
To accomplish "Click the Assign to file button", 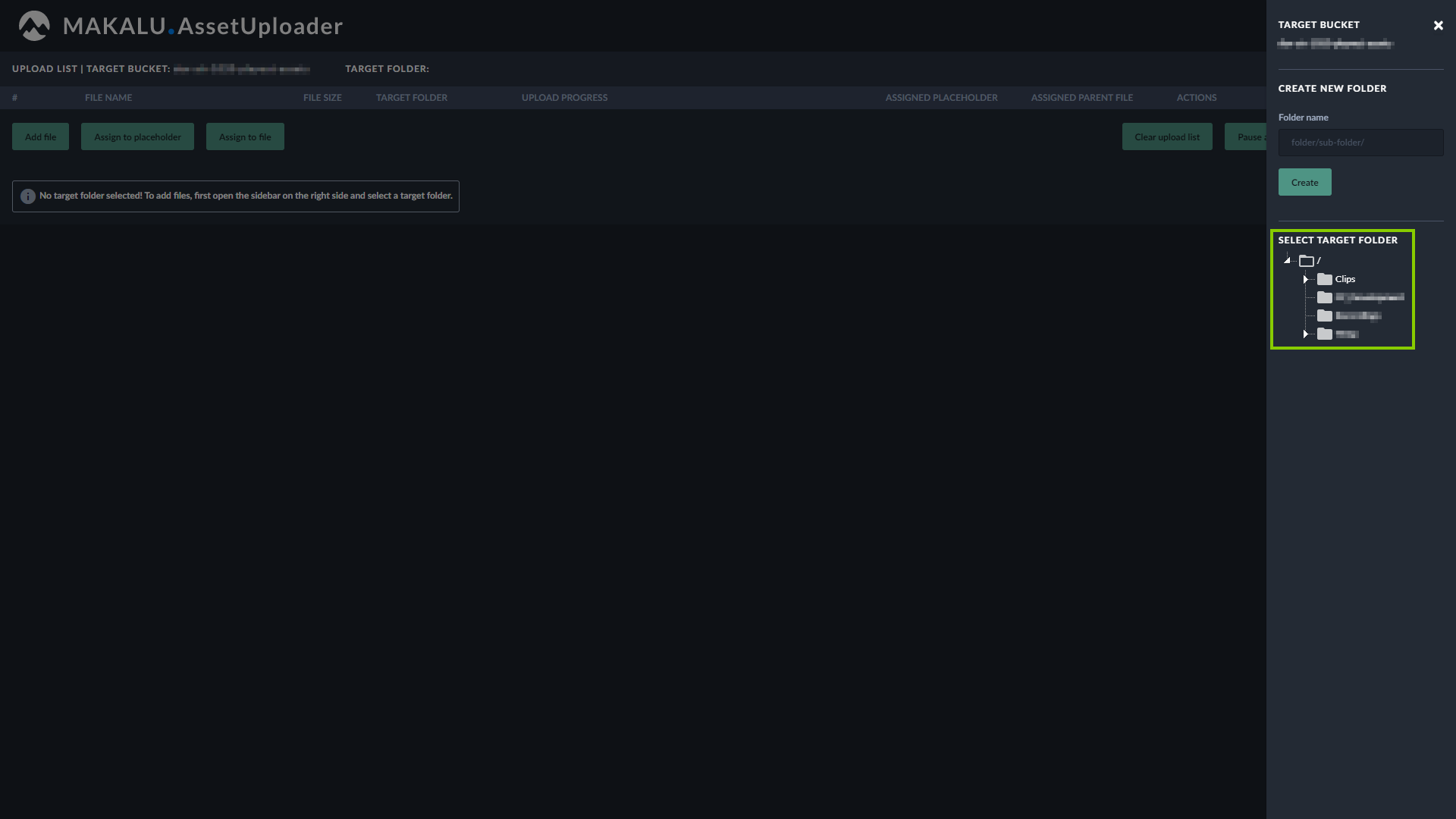I will 245,136.
